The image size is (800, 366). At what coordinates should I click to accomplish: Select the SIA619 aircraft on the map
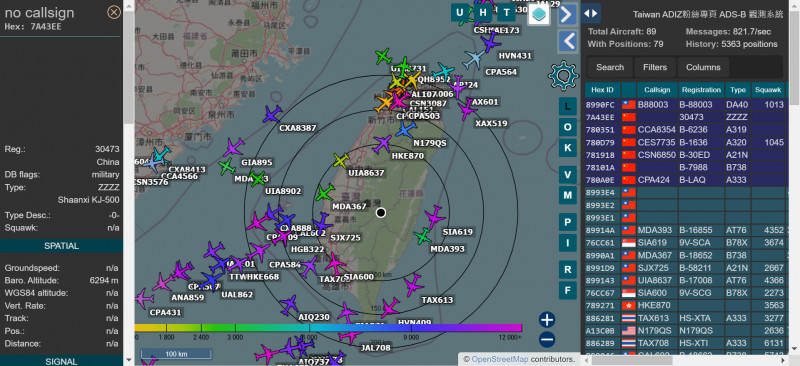pyautogui.click(x=435, y=217)
